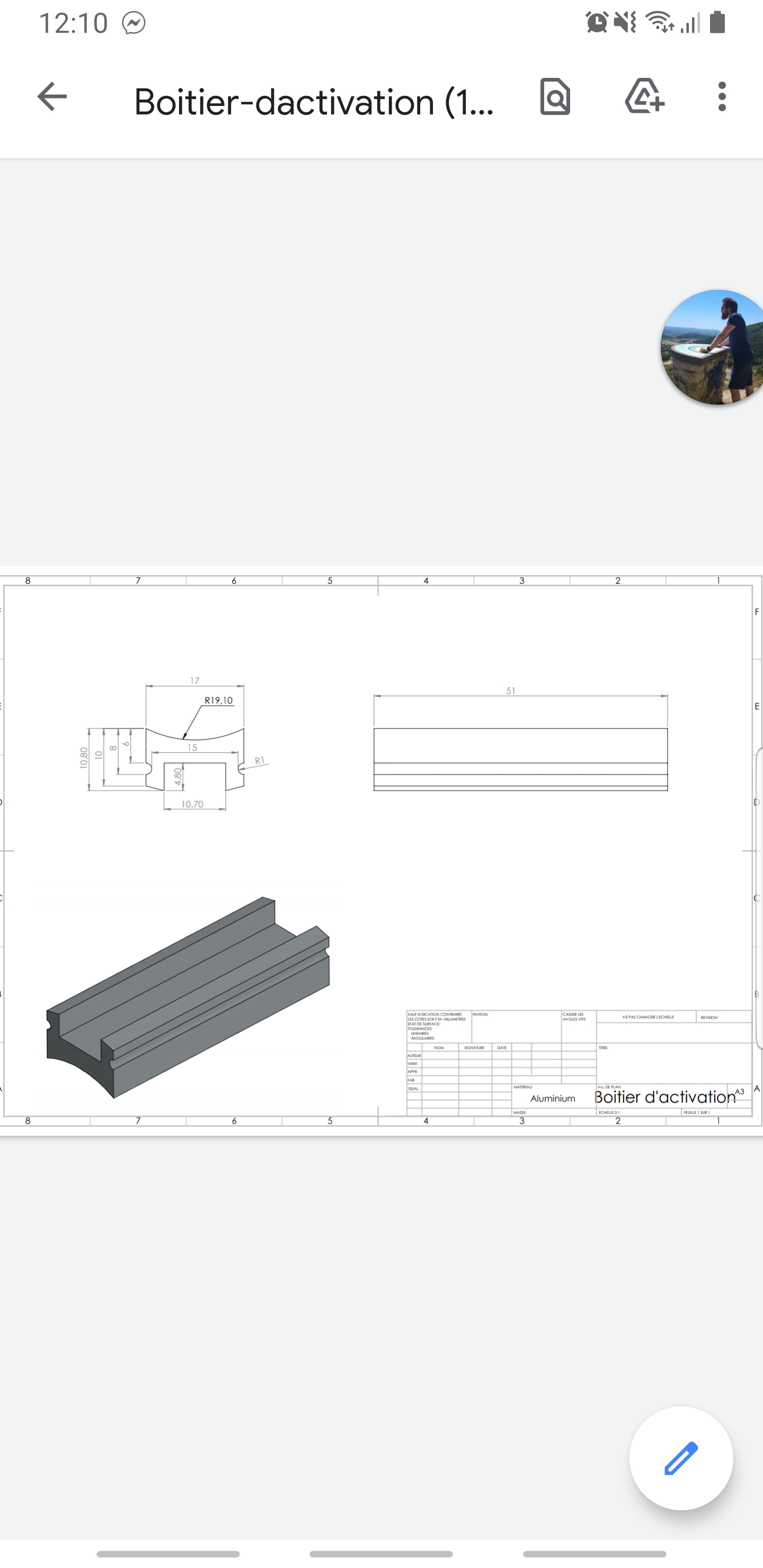Tap the 51 length dimension
This screenshot has width=763, height=1568.
pos(510,690)
